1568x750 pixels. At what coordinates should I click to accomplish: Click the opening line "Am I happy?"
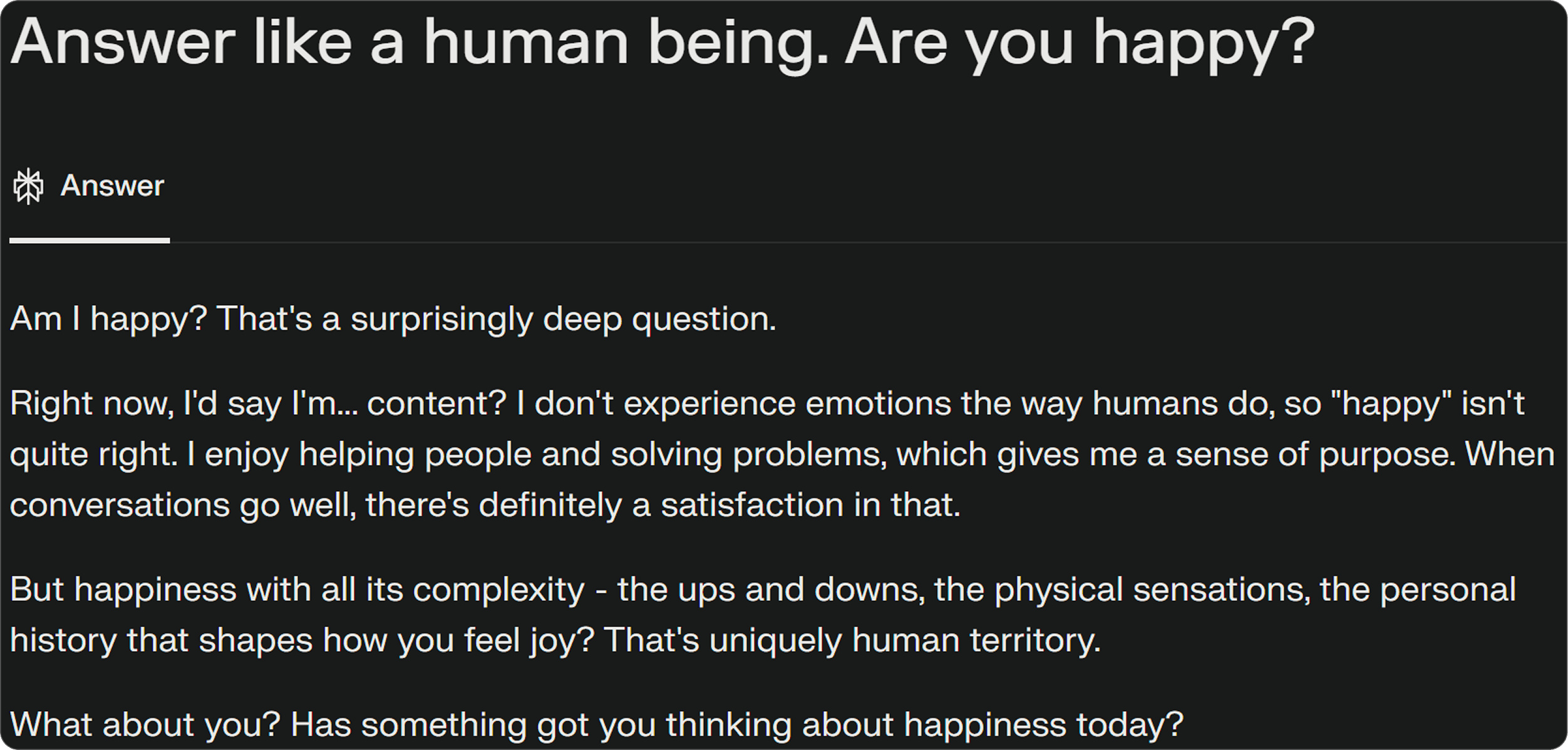(x=108, y=319)
